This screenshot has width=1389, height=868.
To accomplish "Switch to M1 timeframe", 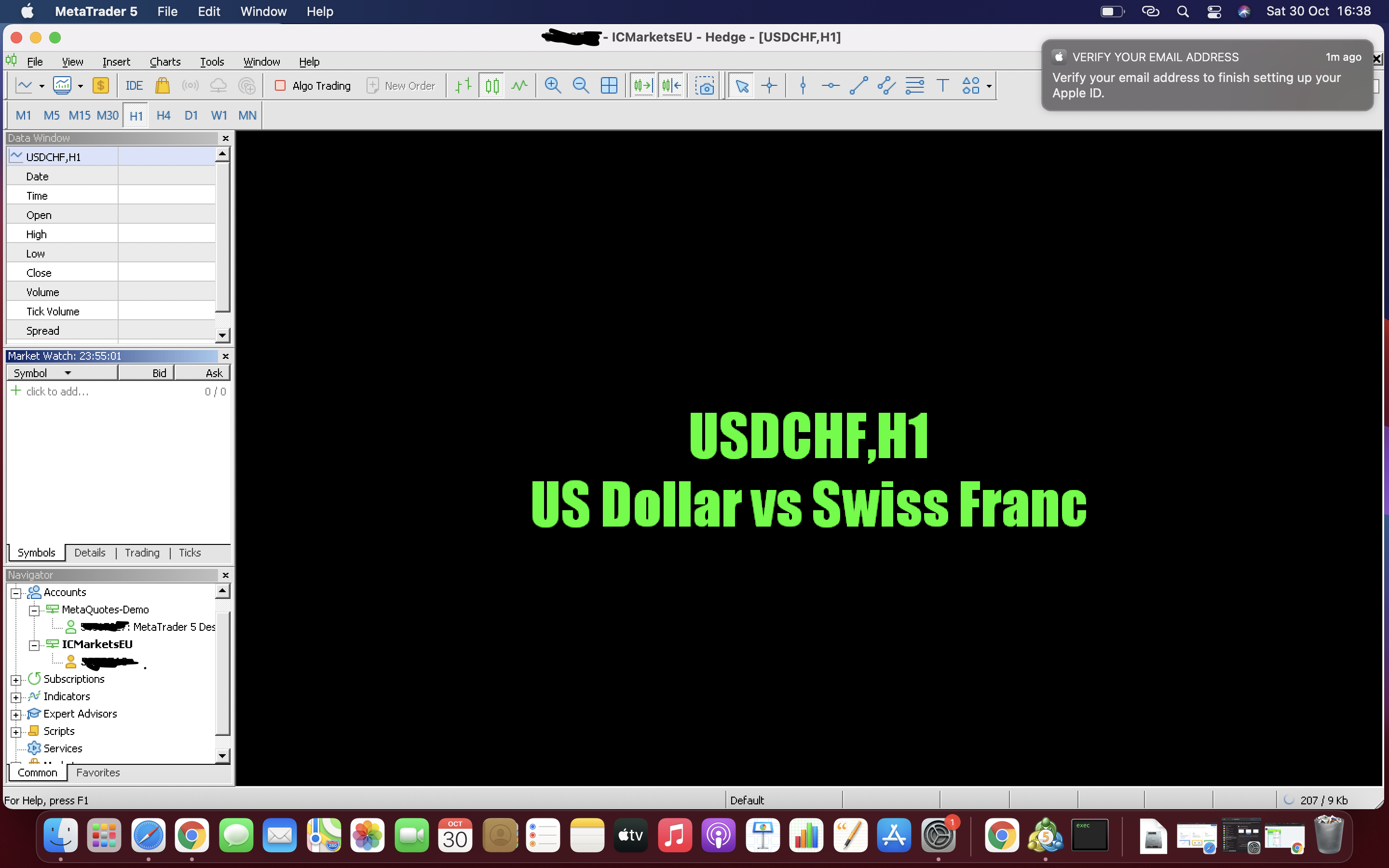I will coord(24,115).
